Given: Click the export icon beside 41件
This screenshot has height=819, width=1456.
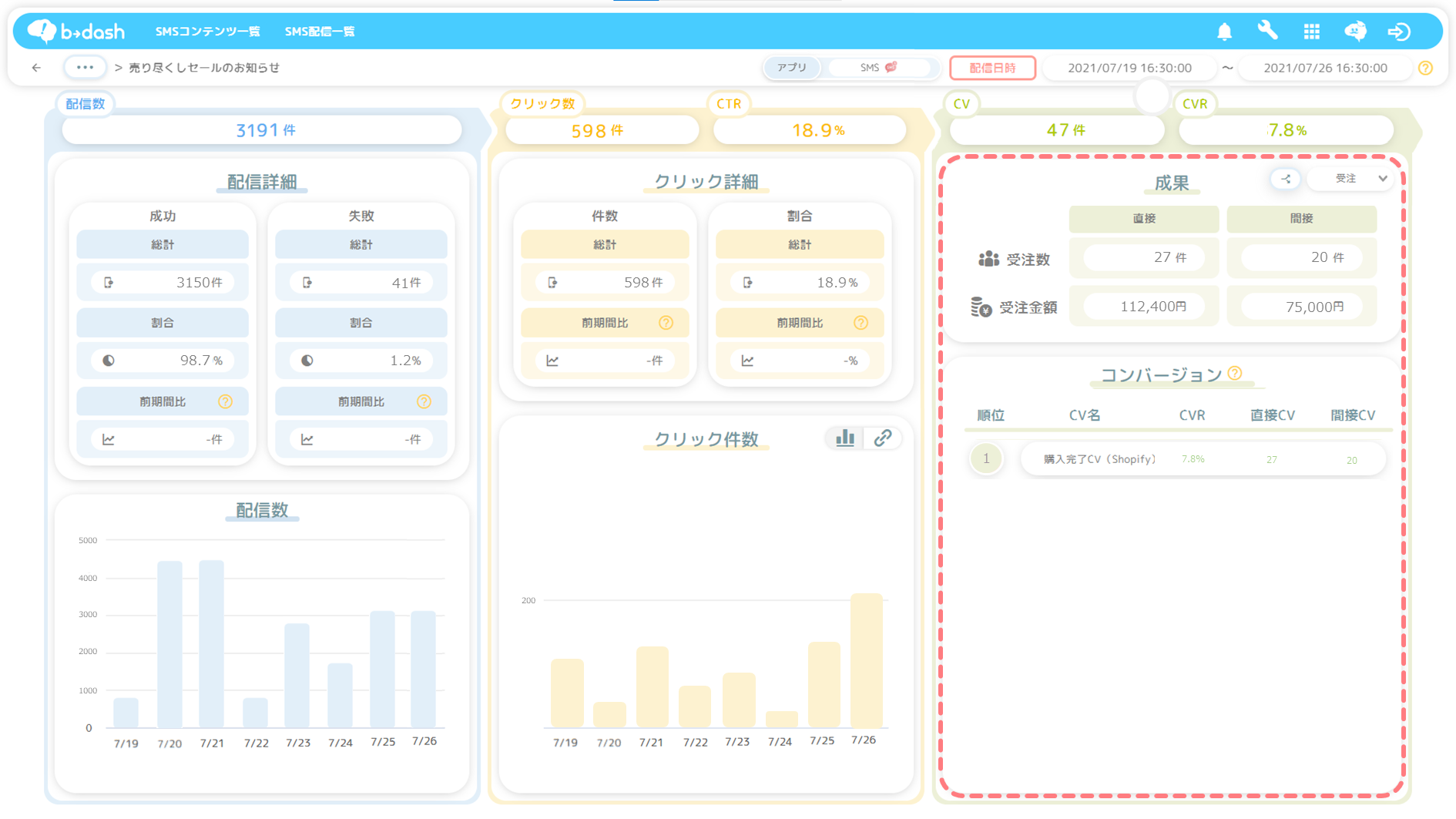Looking at the screenshot, I should click(307, 283).
